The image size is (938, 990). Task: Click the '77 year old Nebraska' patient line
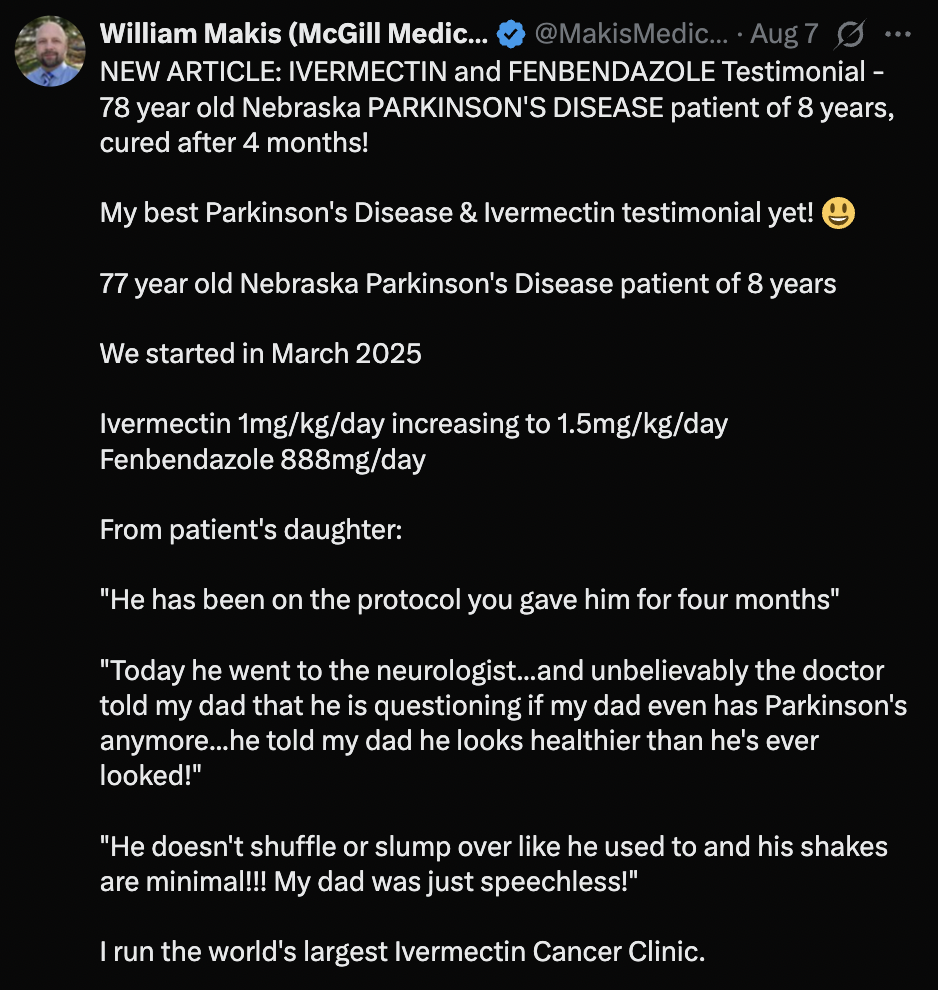(468, 283)
